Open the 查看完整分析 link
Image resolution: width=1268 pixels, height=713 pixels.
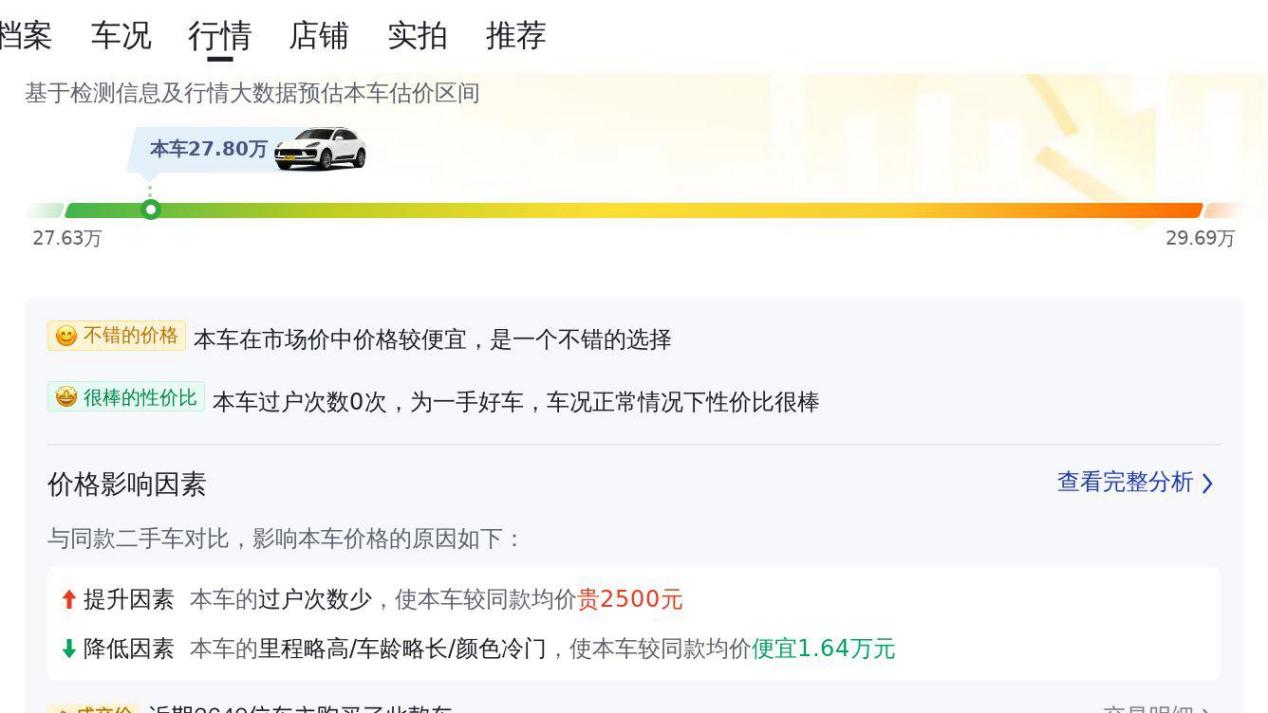[x=1135, y=483]
